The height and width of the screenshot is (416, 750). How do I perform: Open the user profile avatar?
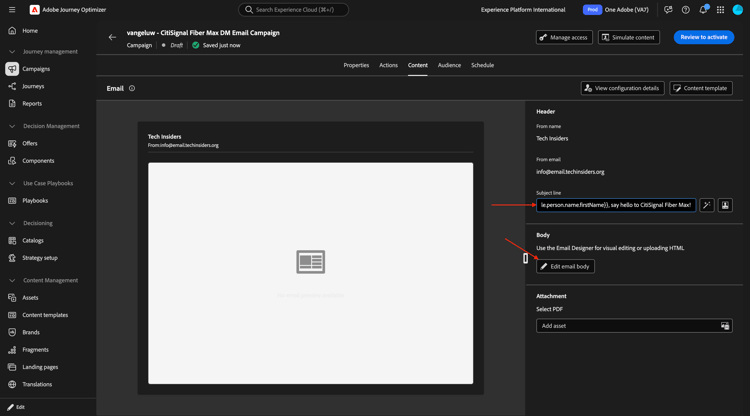click(x=738, y=10)
